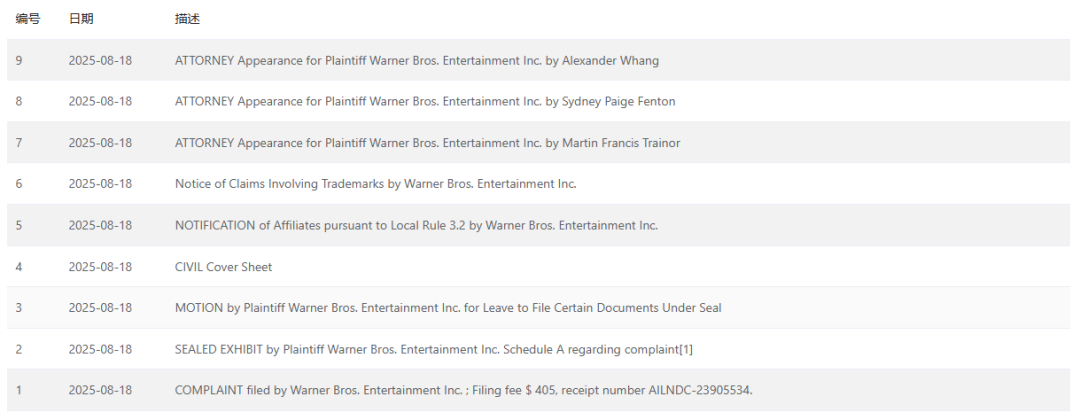Screen dimensions: 1080x420
Task: Click the date in docket row 5
Action: [x=100, y=225]
